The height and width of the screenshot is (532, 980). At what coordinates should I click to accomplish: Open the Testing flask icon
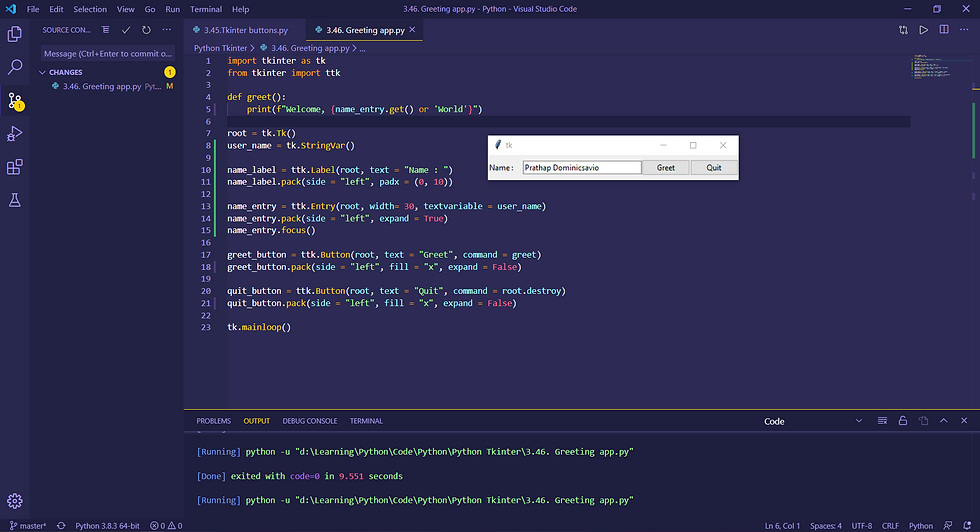[x=14, y=200]
